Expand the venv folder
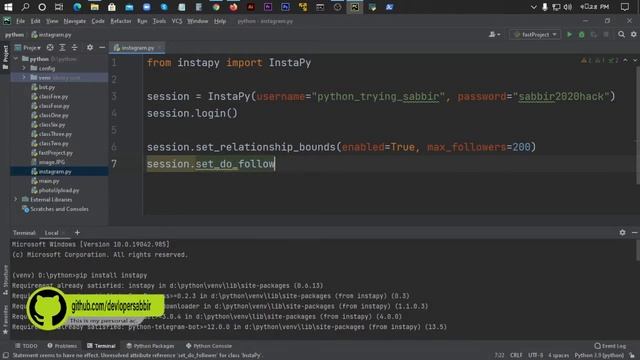Screen dimensions: 640x360 click(24, 78)
